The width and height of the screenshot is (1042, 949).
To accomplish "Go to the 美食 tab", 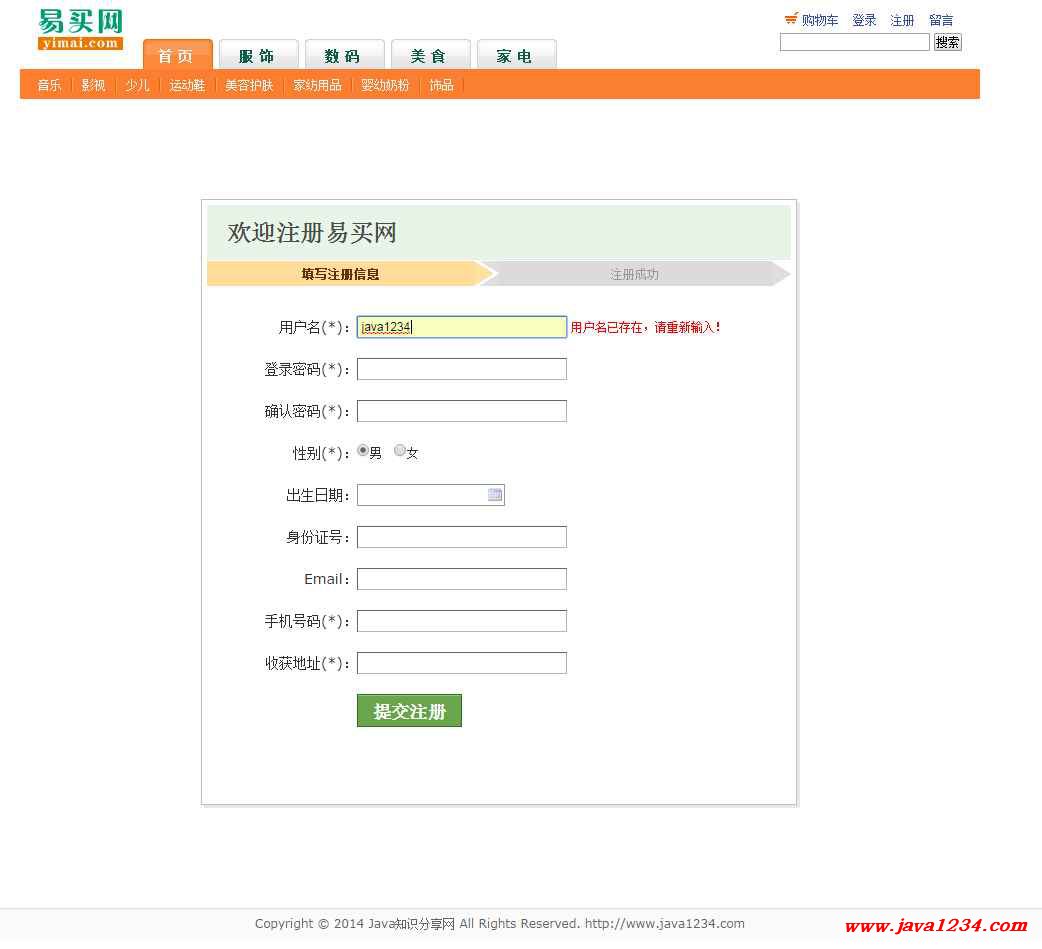I will 429,56.
